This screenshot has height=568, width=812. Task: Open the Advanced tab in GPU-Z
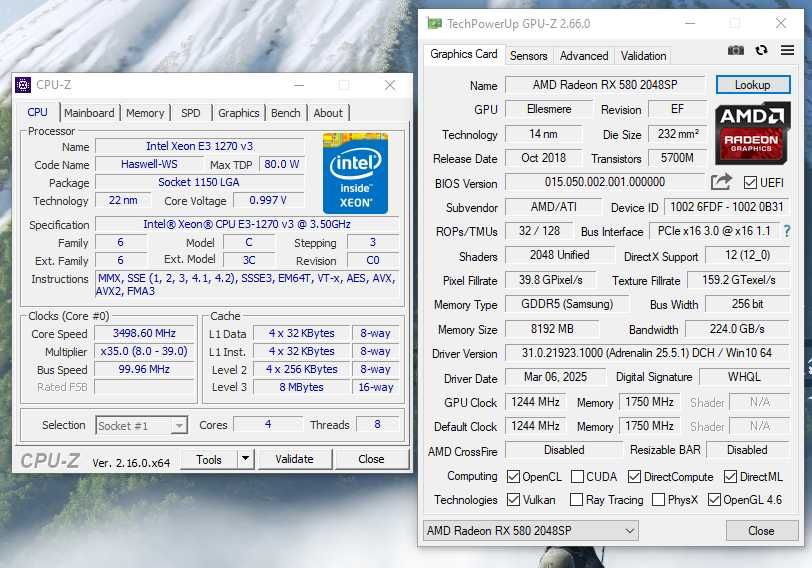point(584,56)
